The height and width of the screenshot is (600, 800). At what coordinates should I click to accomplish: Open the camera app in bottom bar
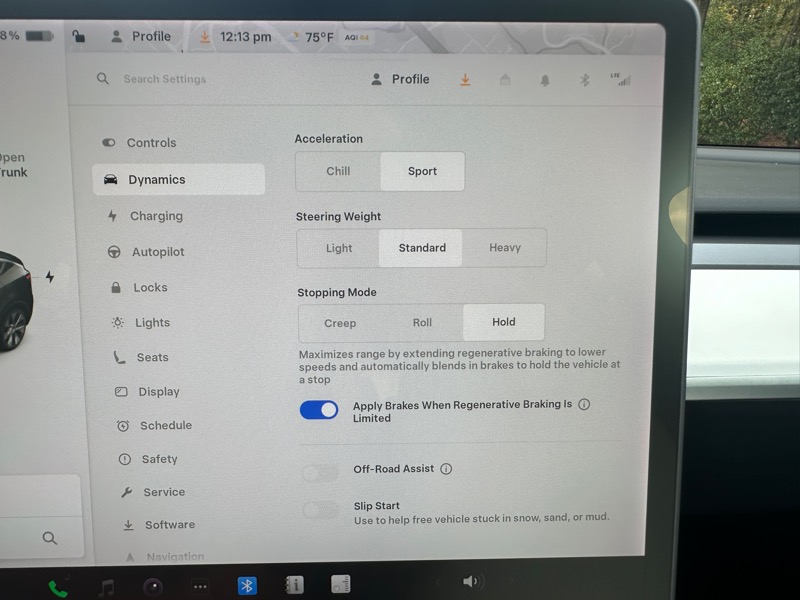153,587
